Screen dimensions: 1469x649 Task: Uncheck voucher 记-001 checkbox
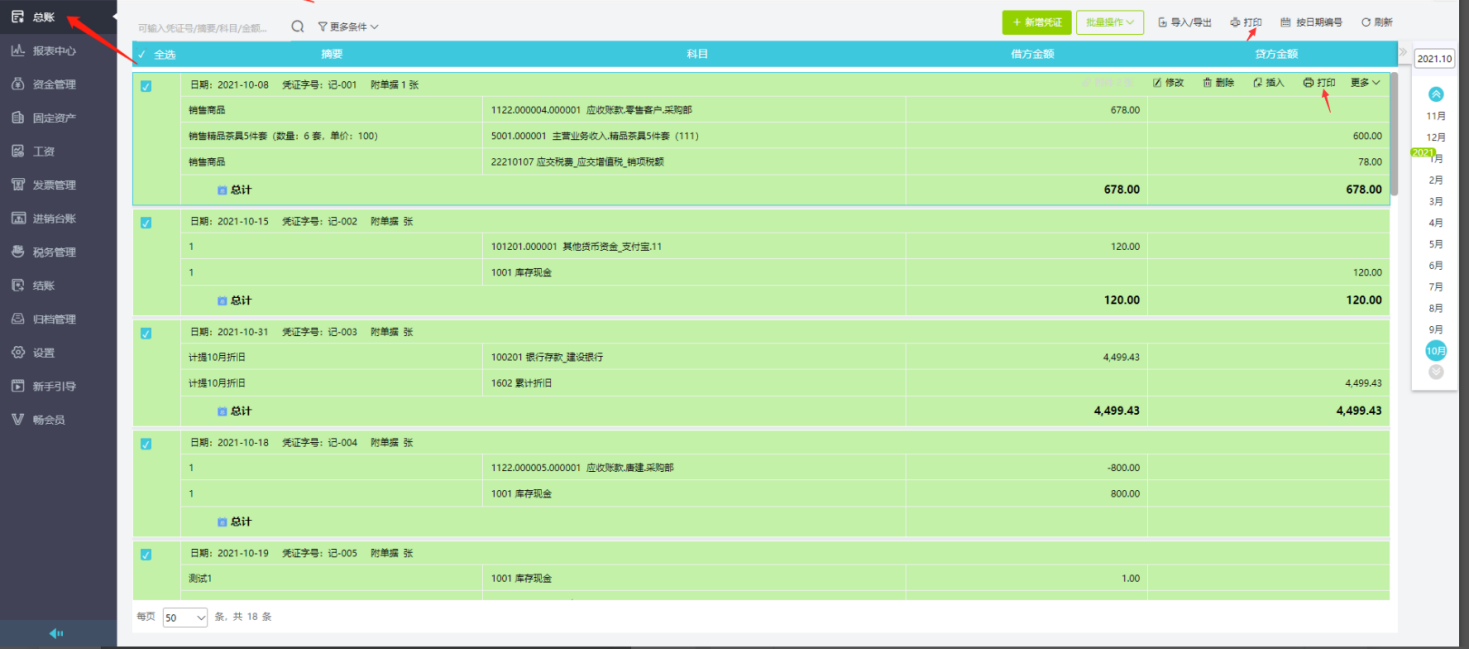[x=146, y=86]
